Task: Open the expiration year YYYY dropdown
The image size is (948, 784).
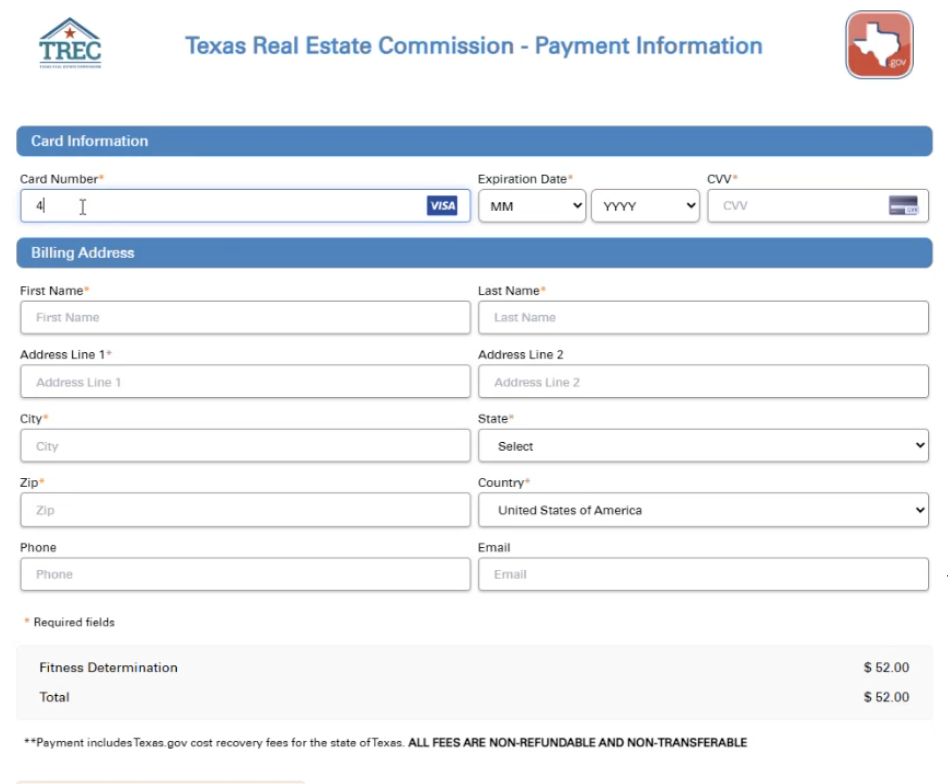Action: click(645, 207)
